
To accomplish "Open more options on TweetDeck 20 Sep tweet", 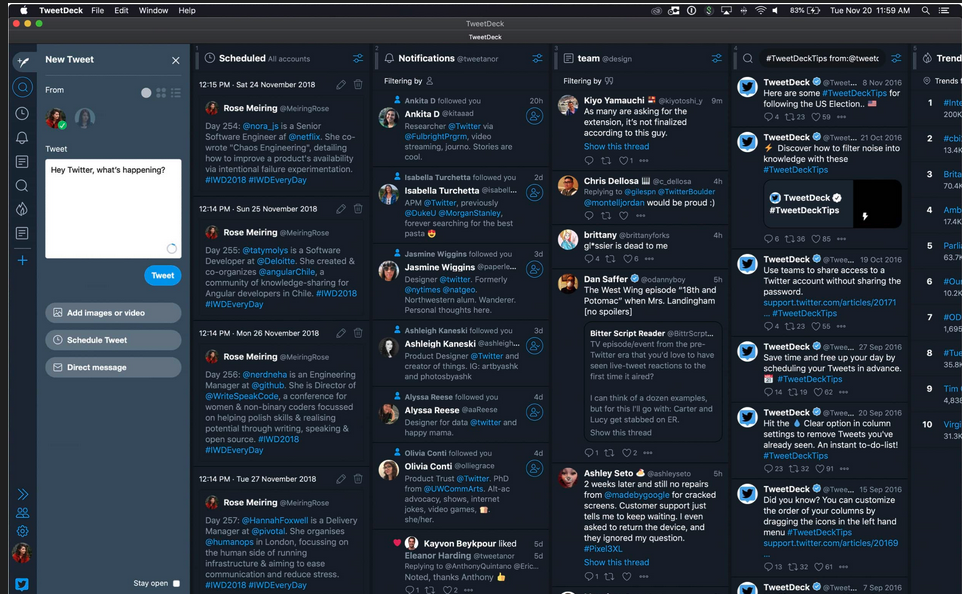I will tap(845, 469).
